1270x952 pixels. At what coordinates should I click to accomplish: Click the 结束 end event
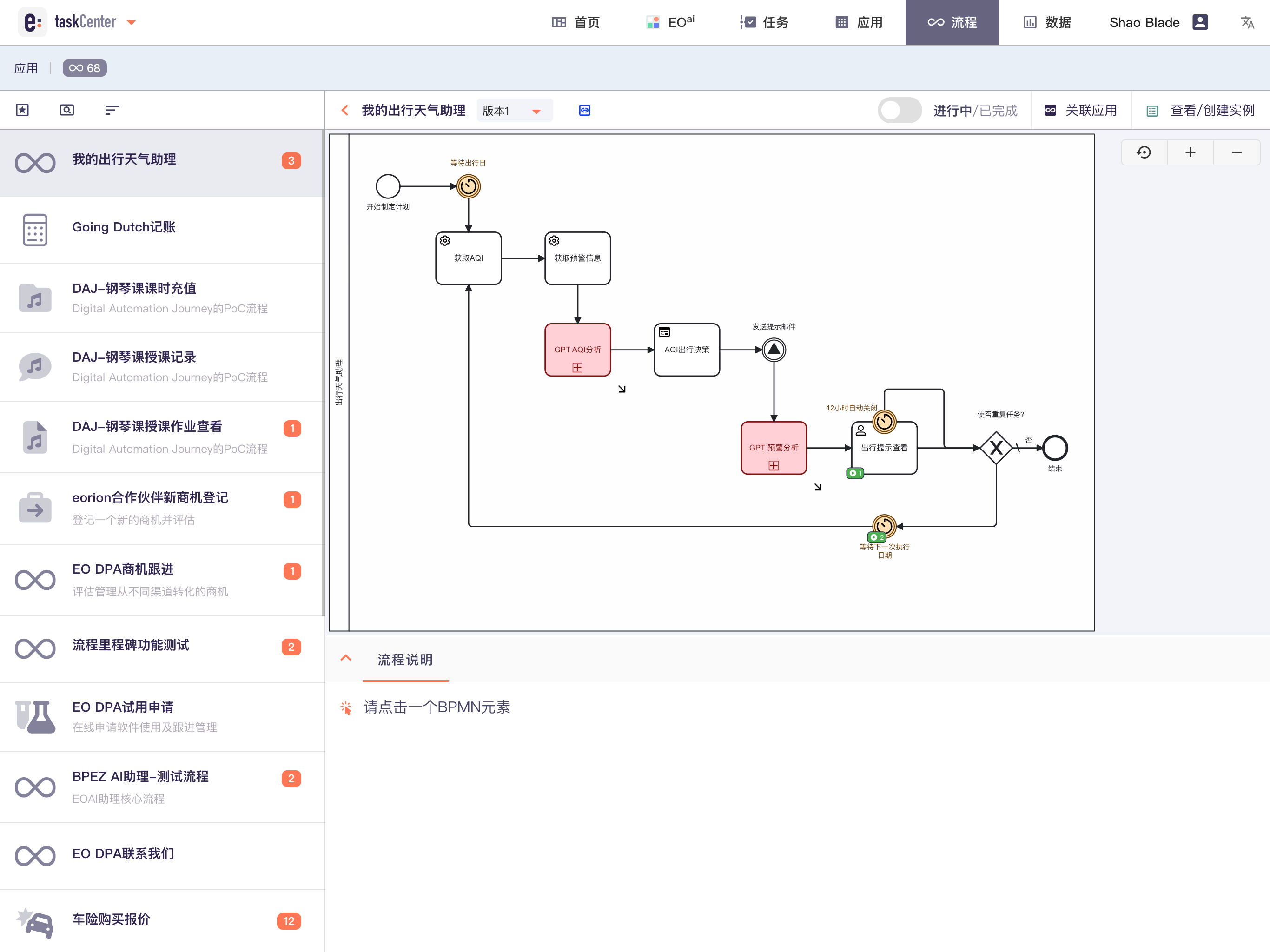pyautogui.click(x=1055, y=448)
